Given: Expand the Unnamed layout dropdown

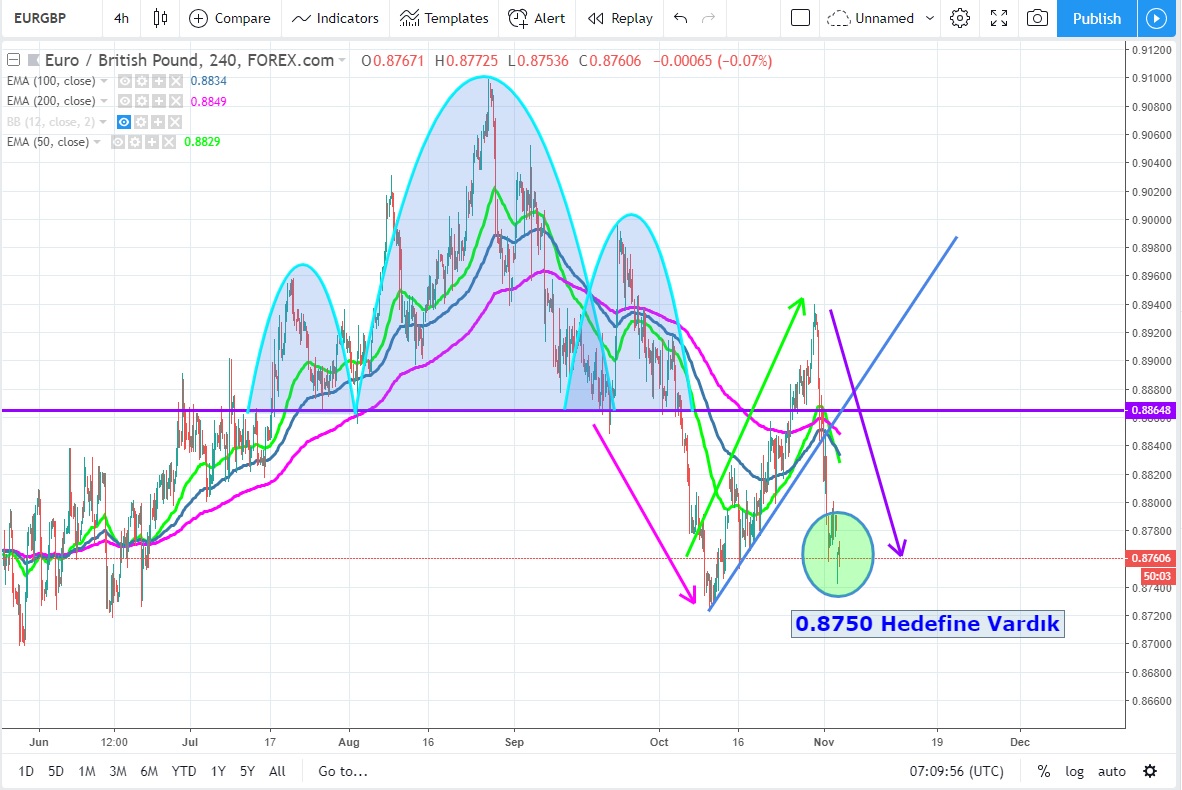Looking at the screenshot, I should pyautogui.click(x=931, y=18).
